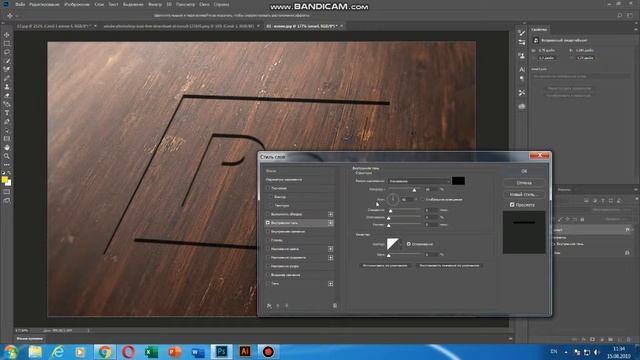640x360 pixels.
Task: Select the Zoom tool
Action: pos(7,156)
